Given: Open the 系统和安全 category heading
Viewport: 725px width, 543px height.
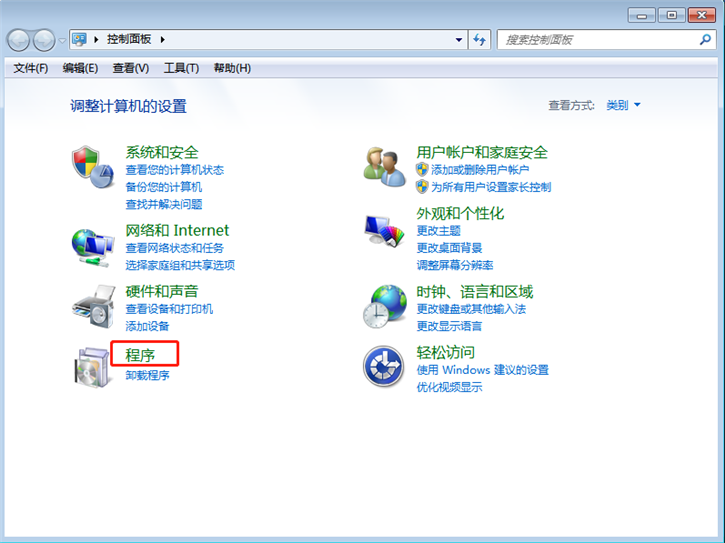Looking at the screenshot, I should (162, 152).
